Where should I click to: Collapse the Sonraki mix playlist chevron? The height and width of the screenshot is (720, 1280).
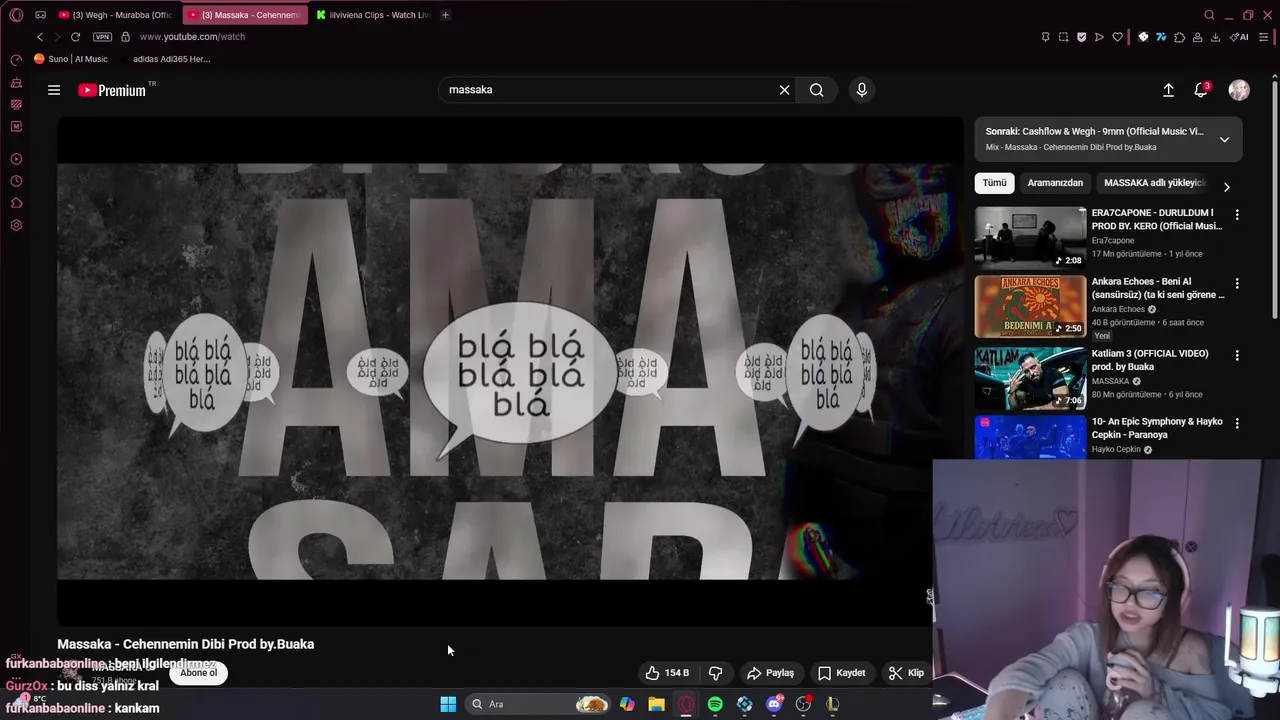1224,139
